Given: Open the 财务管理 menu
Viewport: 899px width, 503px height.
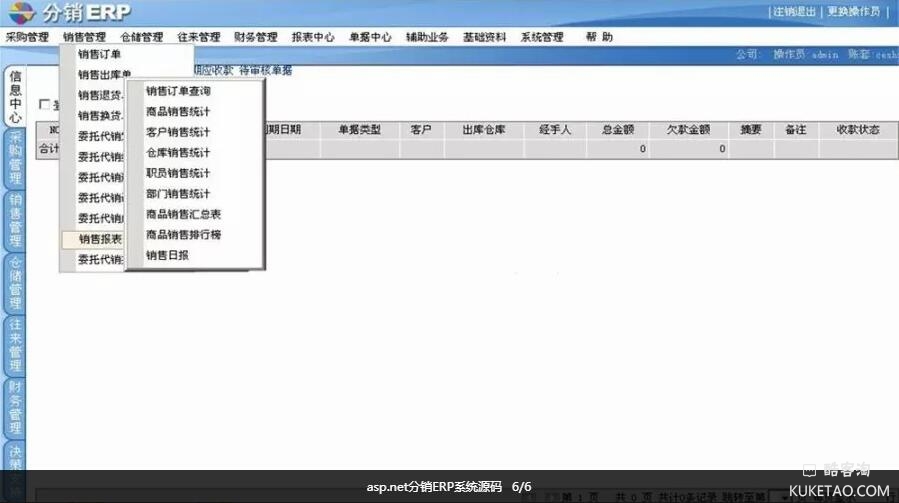Looking at the screenshot, I should pyautogui.click(x=256, y=37).
